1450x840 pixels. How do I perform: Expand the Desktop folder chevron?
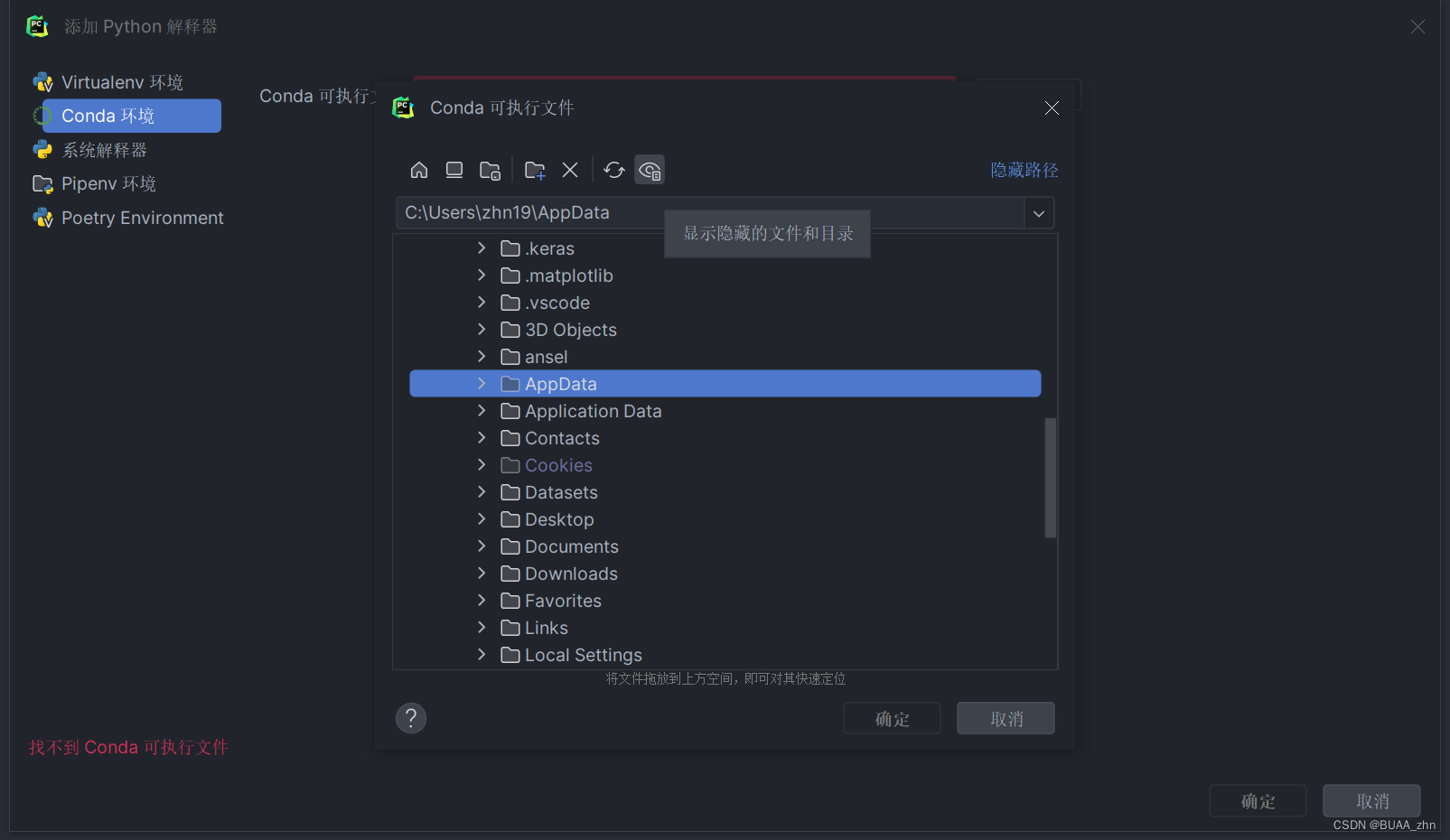[x=482, y=518]
